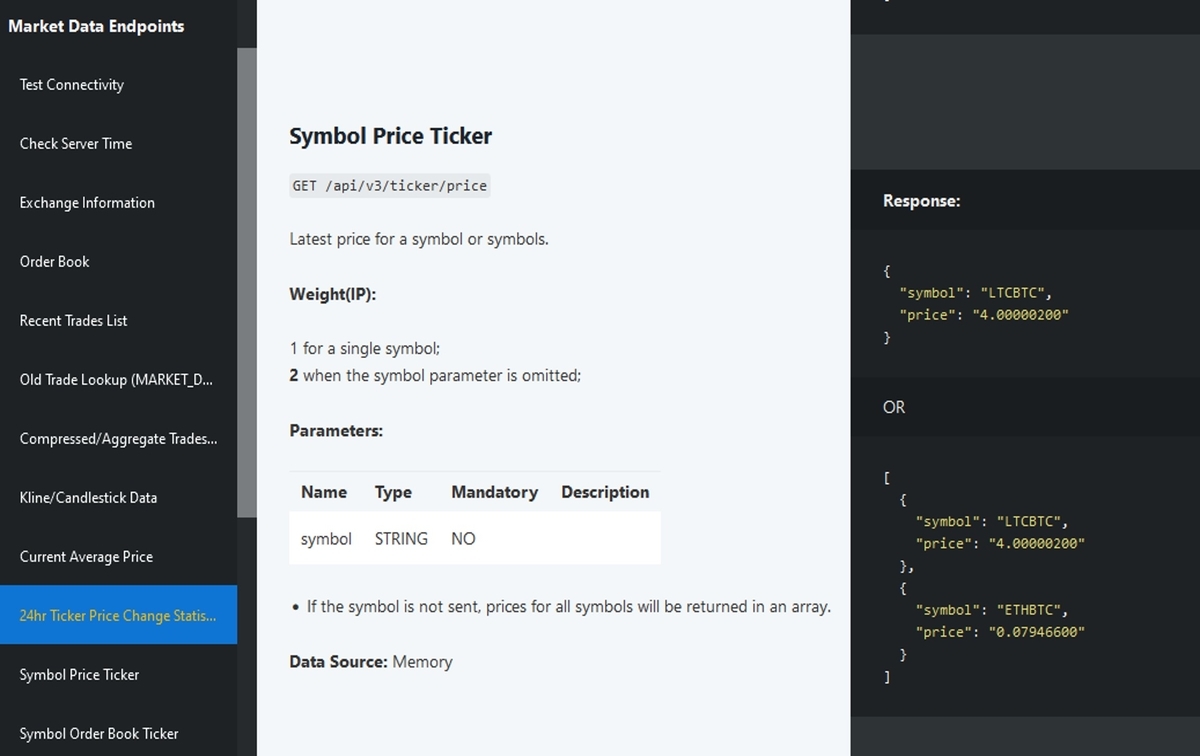1200x756 pixels.
Task: Select Exchange Information sidebar entry
Action: tap(87, 203)
